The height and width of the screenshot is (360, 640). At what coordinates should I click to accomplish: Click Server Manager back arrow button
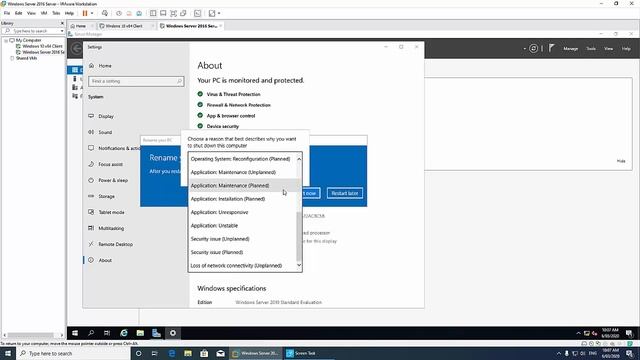76,49
